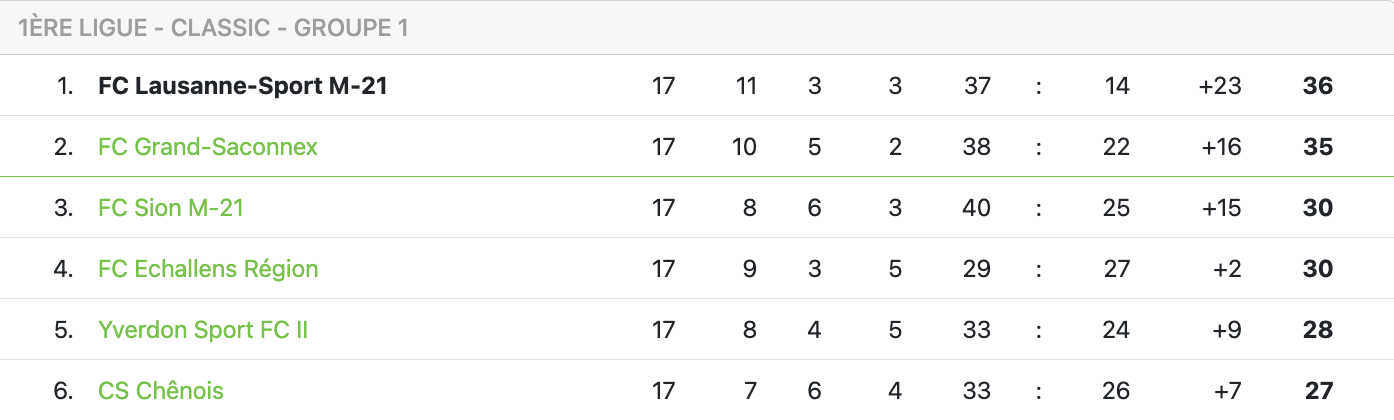Click FC Lausanne-Sport M-21's 36 points total
This screenshot has width=1394, height=420.
tap(1318, 86)
